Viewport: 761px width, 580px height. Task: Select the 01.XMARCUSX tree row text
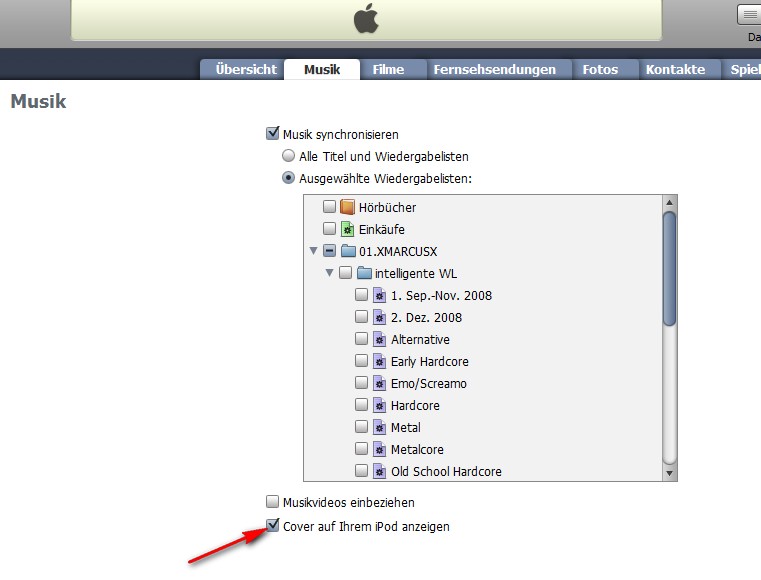pyautogui.click(x=398, y=251)
